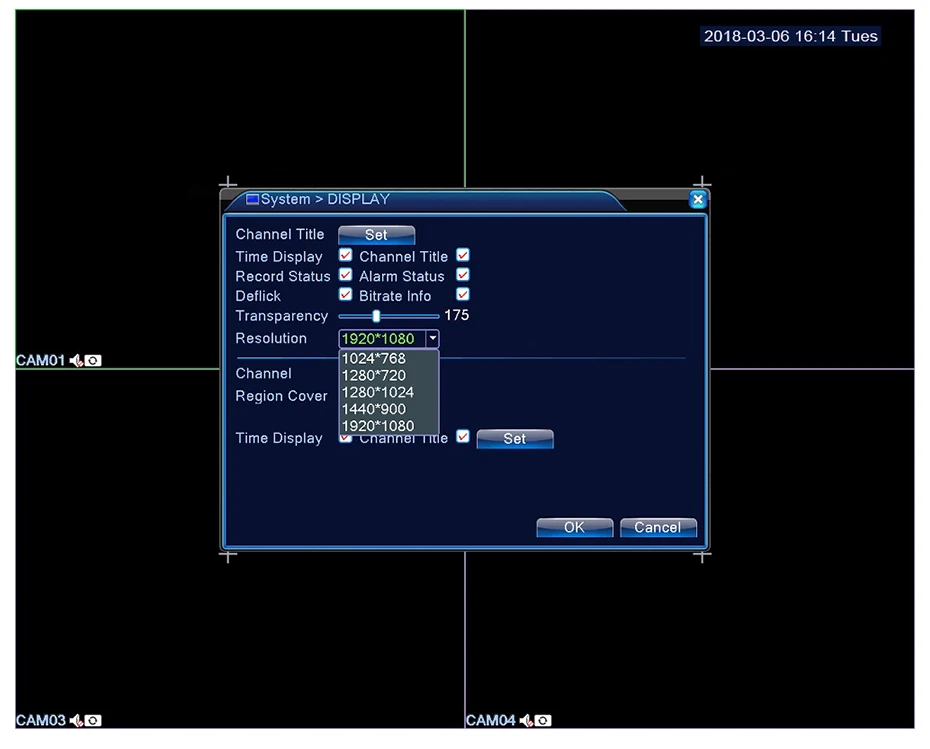This screenshot has height=749, width=930.
Task: Choose 1280*720 from the resolution list
Action: tap(388, 375)
